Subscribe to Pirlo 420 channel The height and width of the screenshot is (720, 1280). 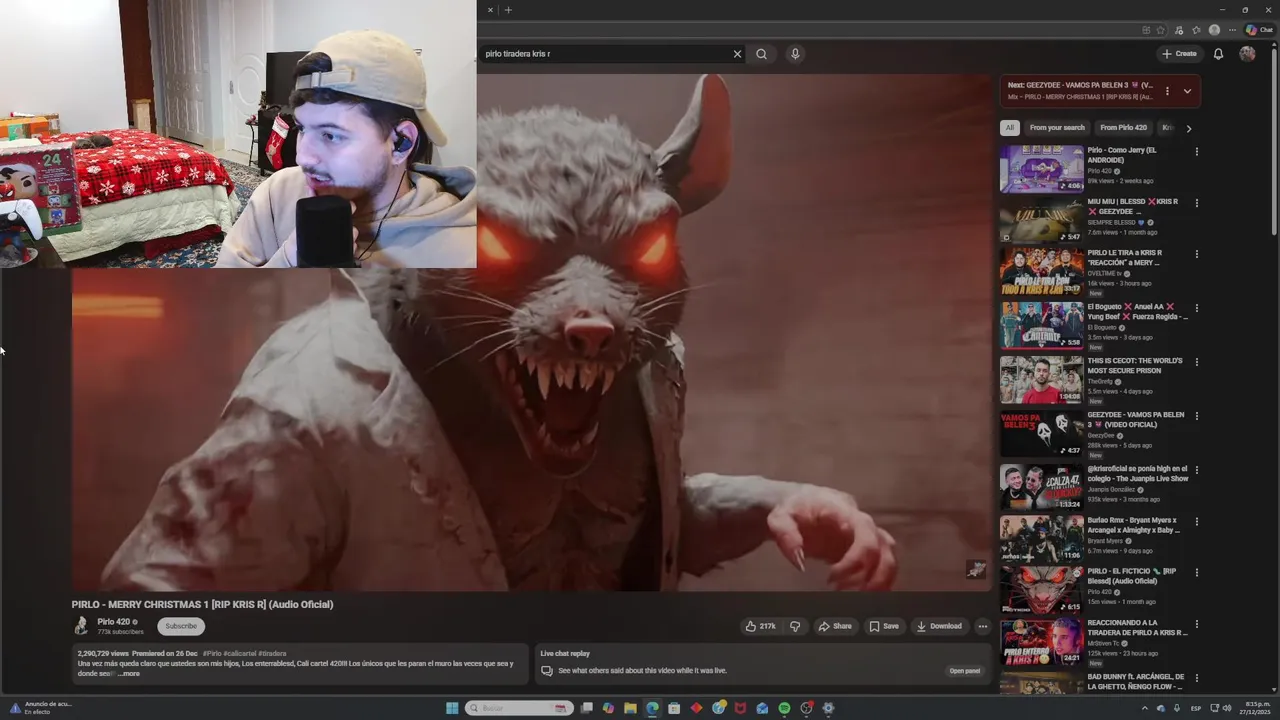coord(181,626)
